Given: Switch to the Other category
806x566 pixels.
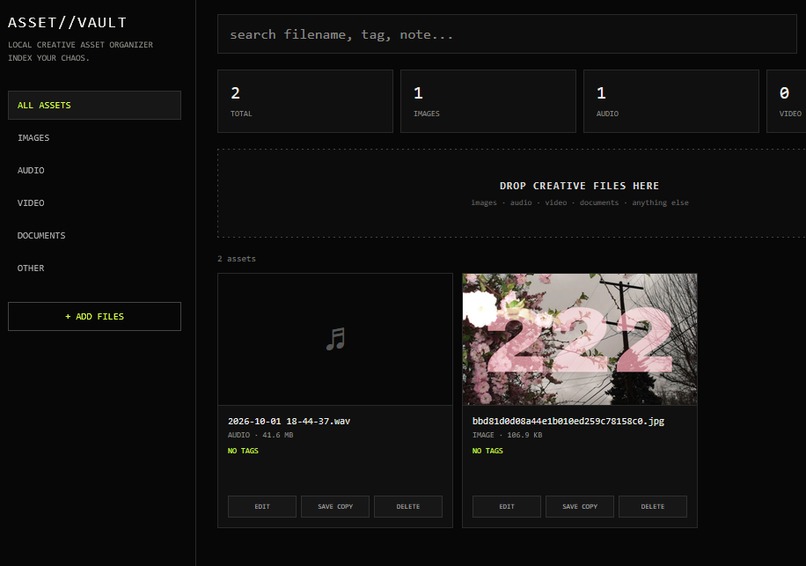Looking at the screenshot, I should click(x=95, y=268).
